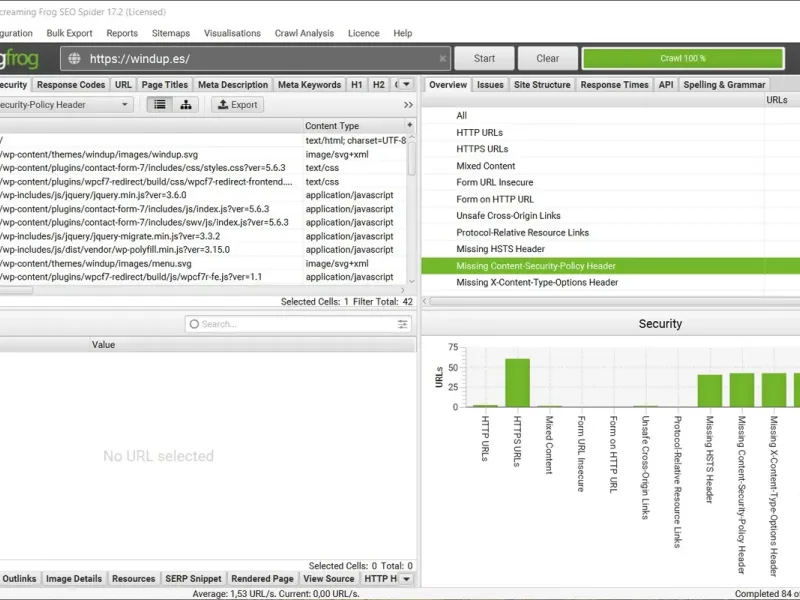Viewport: 800px width, 600px height.
Task: Sort by Content Type column header
Action: pos(354,126)
